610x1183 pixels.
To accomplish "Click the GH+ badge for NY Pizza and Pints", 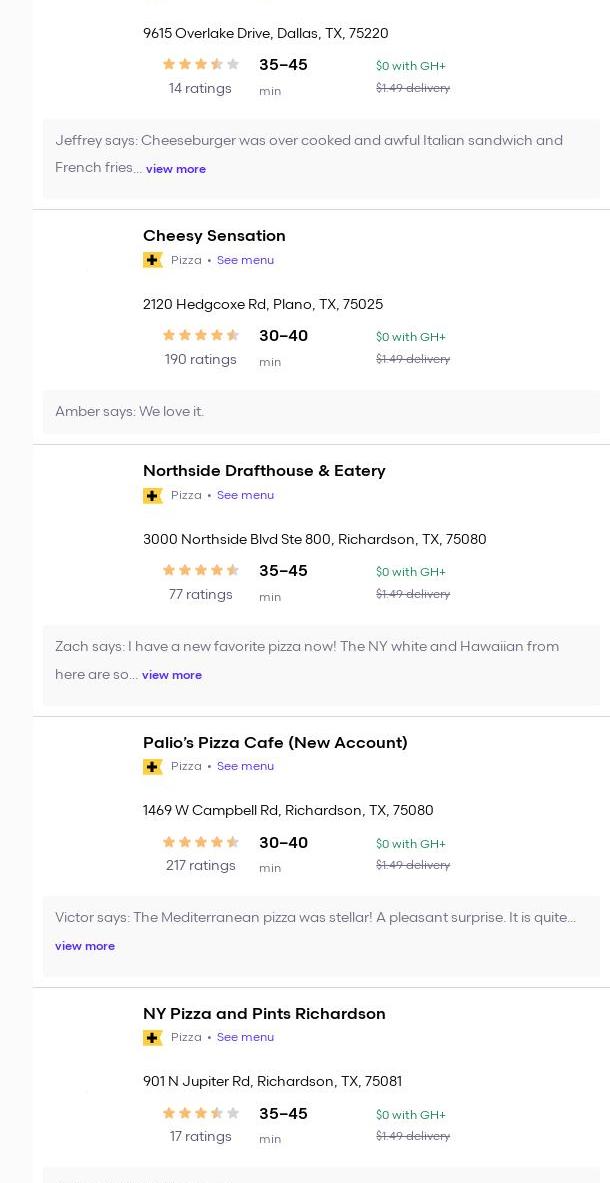I will (153, 1038).
